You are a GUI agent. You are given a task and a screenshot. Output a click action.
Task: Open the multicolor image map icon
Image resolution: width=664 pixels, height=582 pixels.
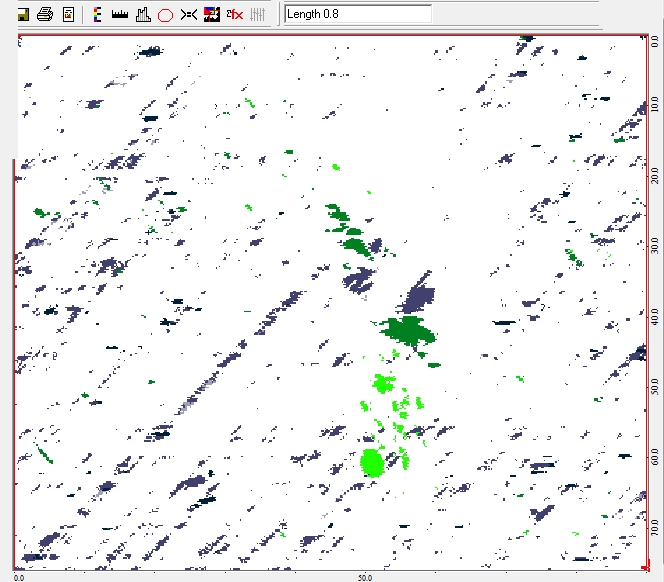pos(211,14)
